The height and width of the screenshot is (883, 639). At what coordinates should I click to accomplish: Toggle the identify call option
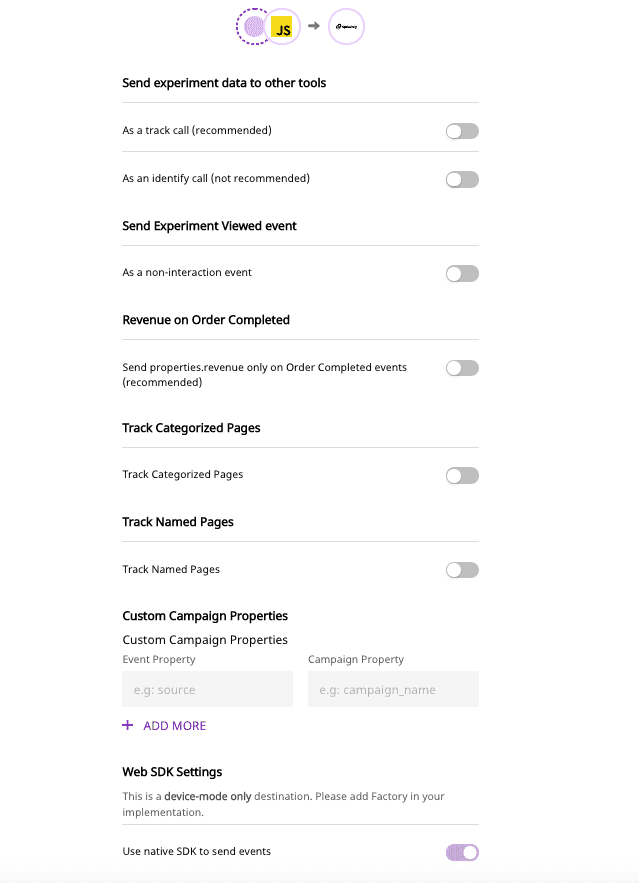point(462,179)
